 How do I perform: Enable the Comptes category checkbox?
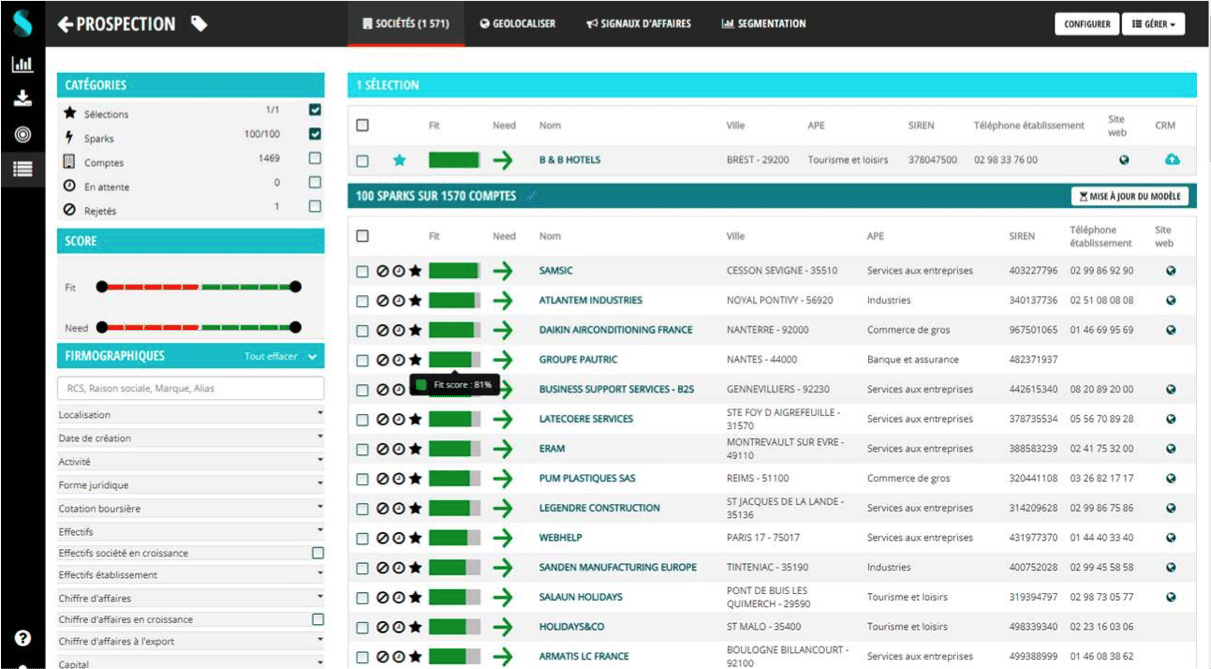315,158
